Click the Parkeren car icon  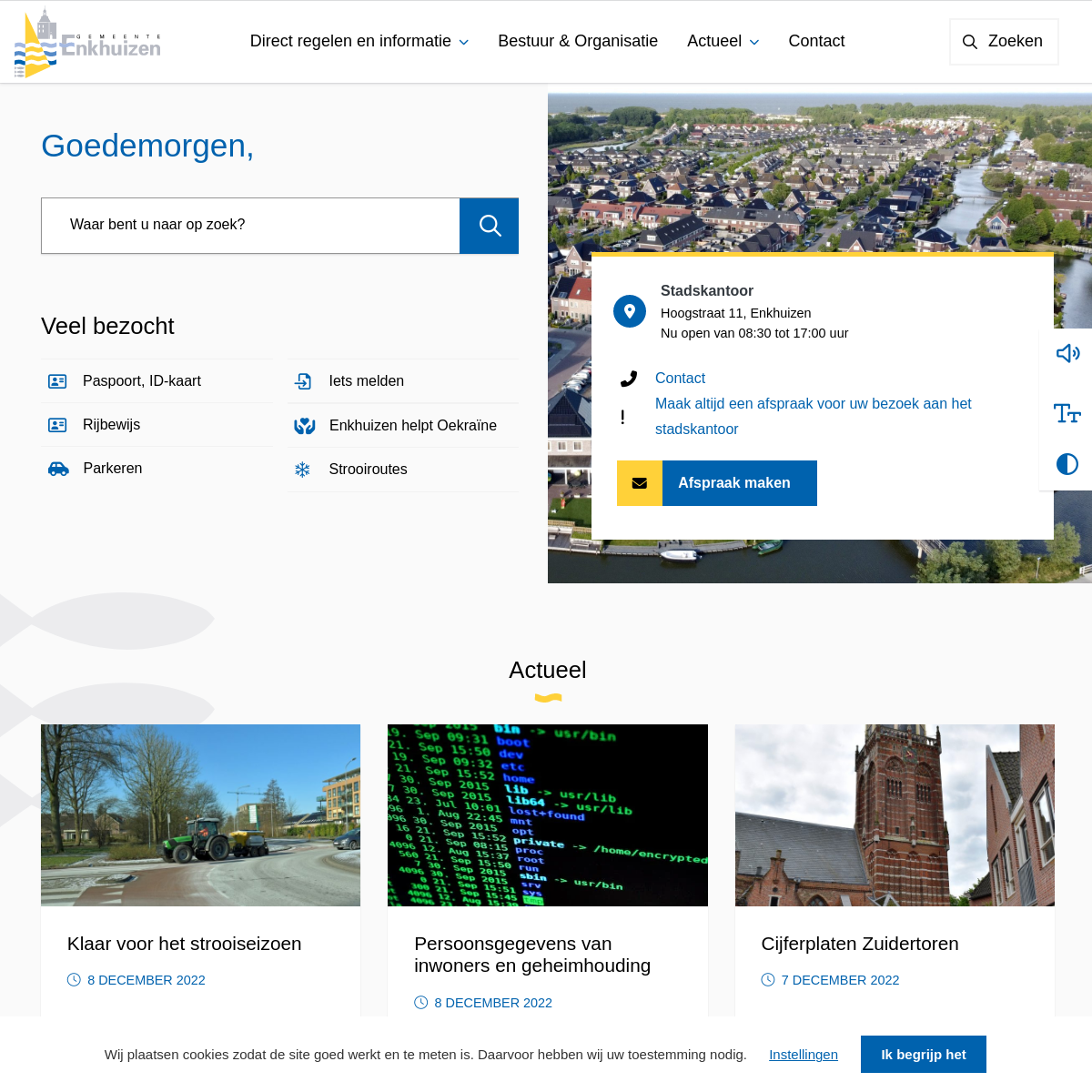pos(58,469)
